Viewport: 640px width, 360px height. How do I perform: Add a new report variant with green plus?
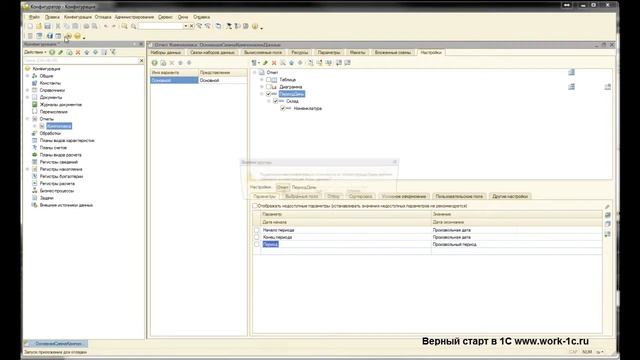(155, 63)
